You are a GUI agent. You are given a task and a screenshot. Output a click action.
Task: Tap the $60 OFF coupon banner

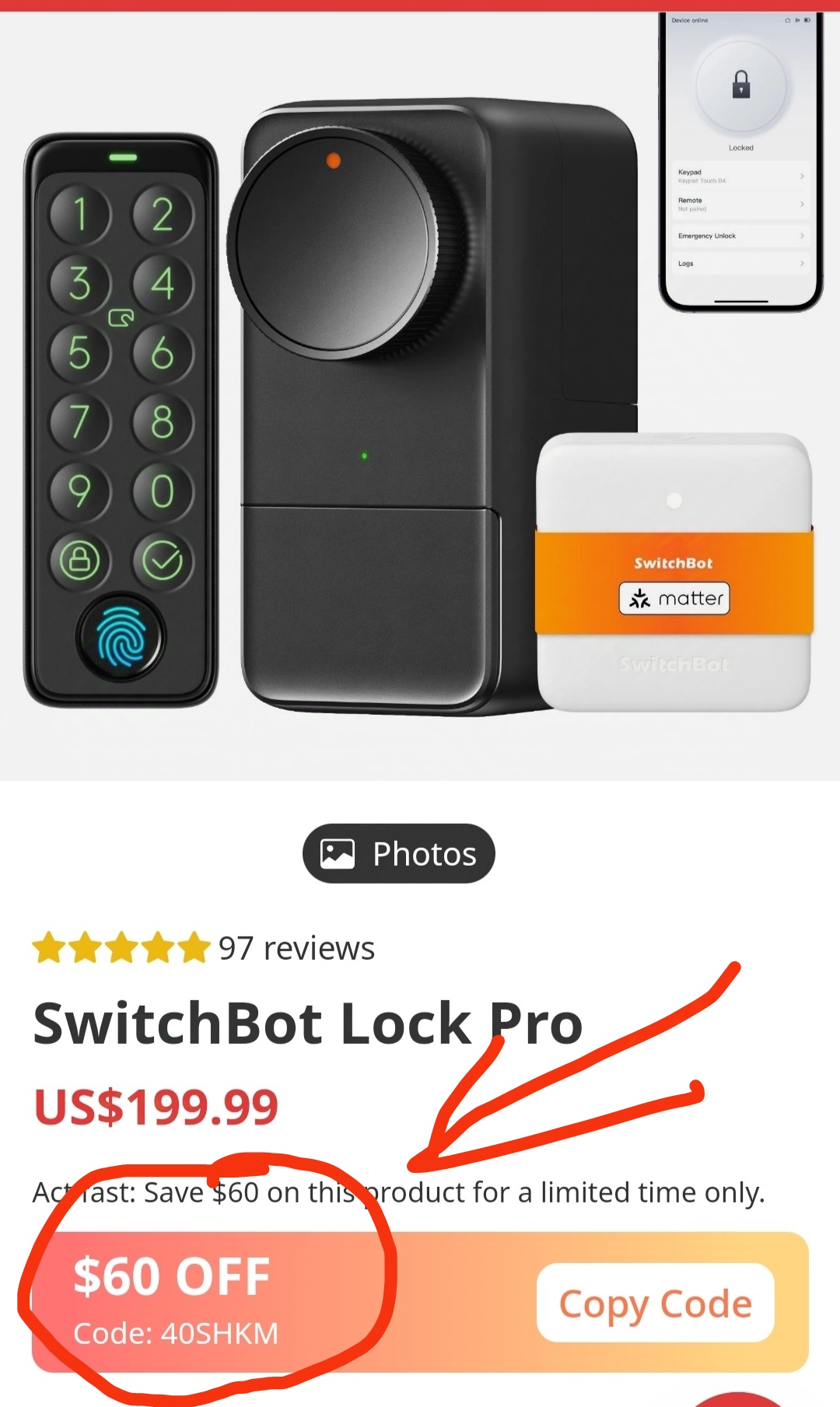(x=420, y=1302)
